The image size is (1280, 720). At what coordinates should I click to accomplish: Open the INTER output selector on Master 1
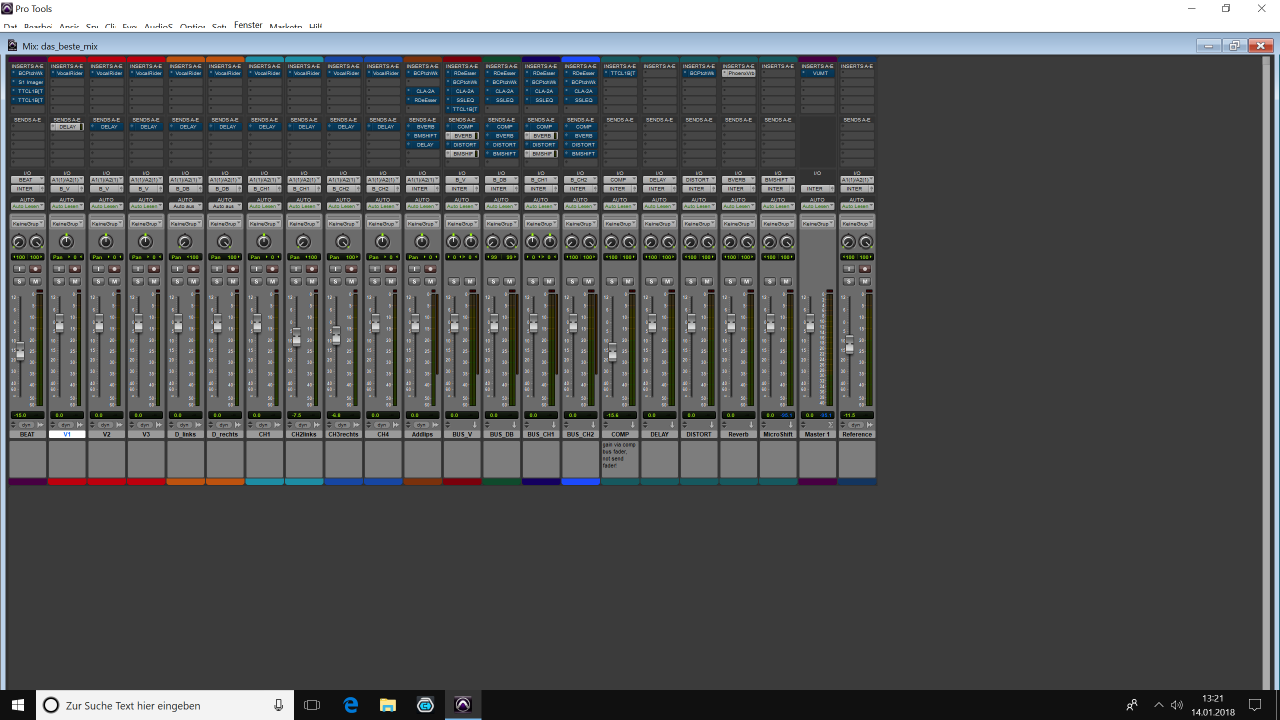pyautogui.click(x=818, y=188)
